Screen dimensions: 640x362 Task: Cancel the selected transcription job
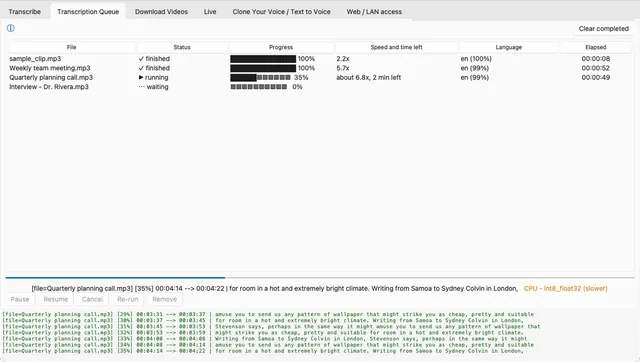click(92, 299)
